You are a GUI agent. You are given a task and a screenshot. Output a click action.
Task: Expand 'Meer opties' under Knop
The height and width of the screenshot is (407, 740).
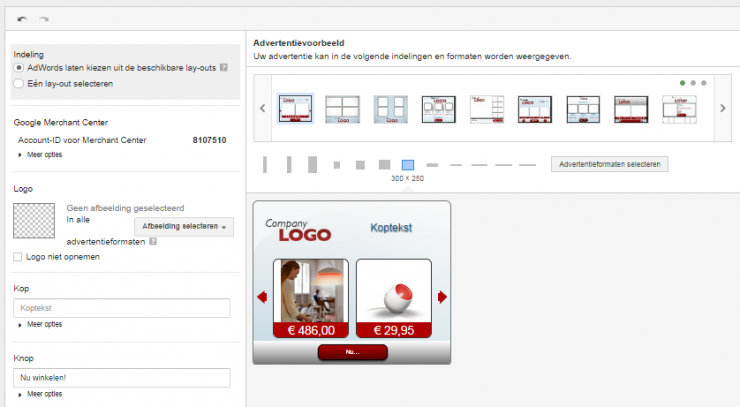point(44,395)
